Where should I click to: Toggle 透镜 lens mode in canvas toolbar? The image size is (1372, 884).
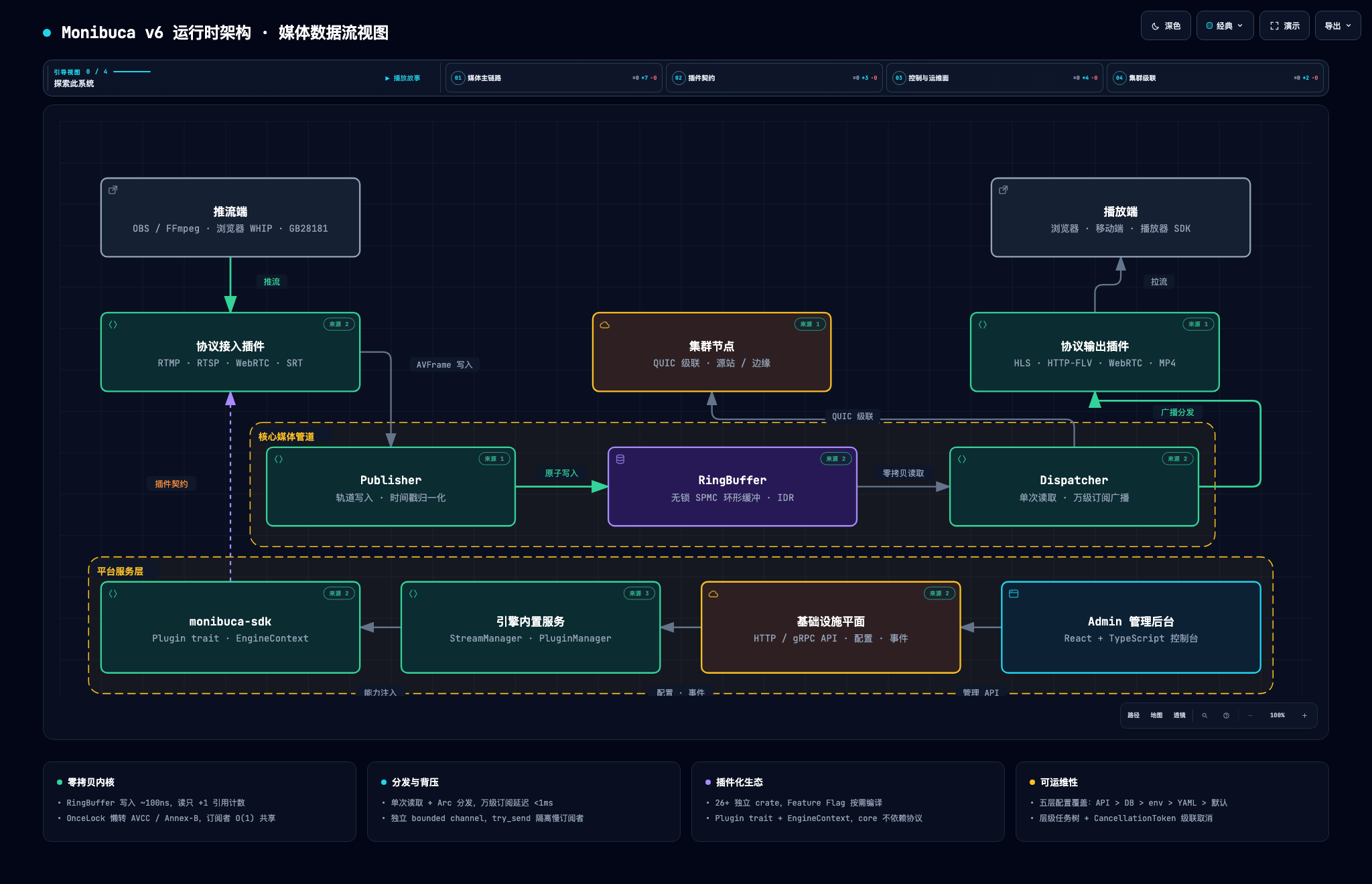click(1179, 715)
